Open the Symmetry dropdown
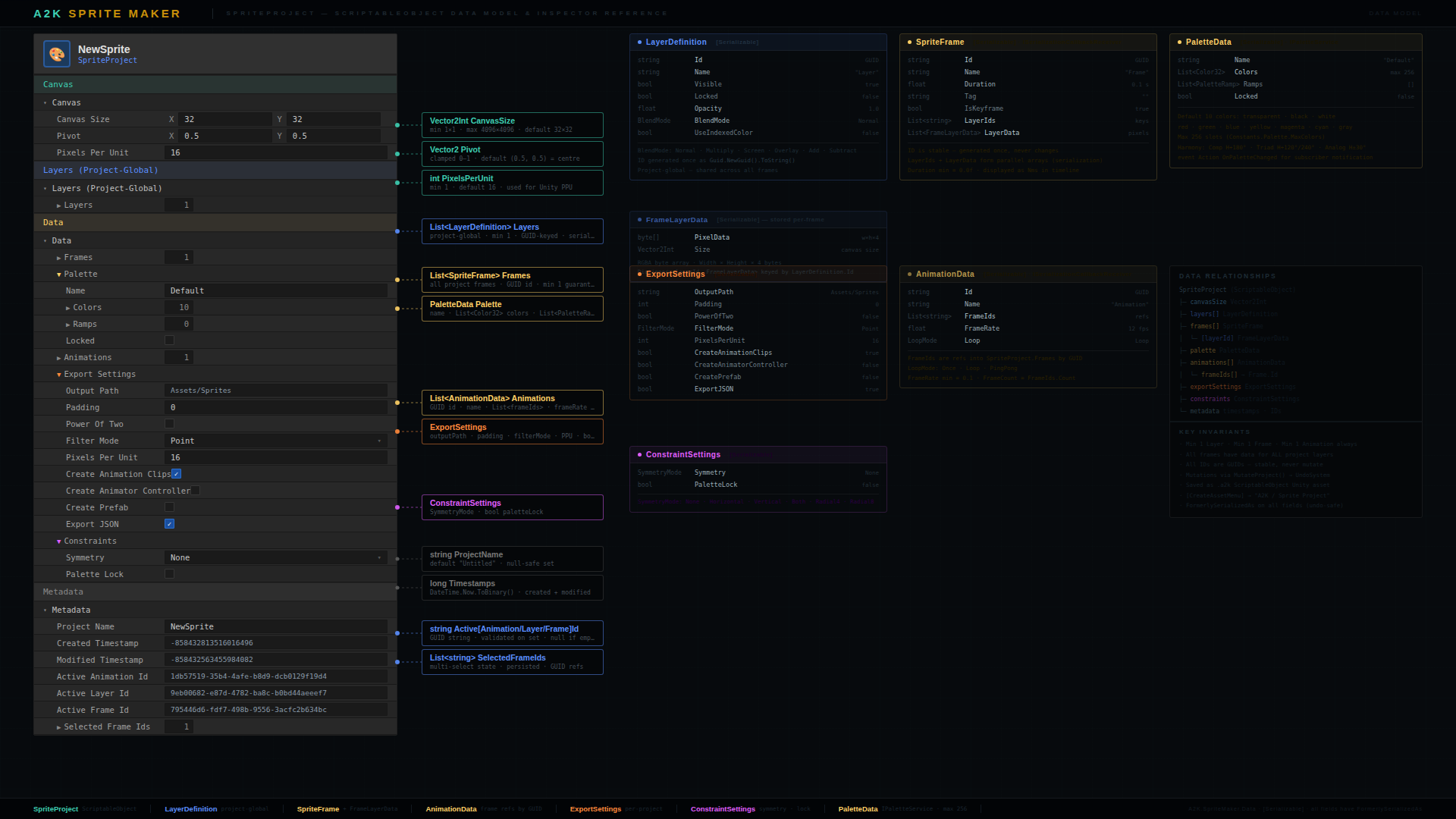1456x819 pixels. (x=275, y=557)
